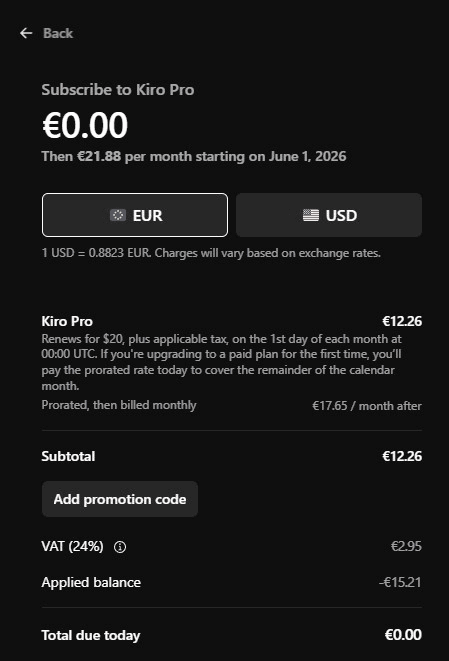Click the Total due today €0.00 amount

tap(403, 635)
